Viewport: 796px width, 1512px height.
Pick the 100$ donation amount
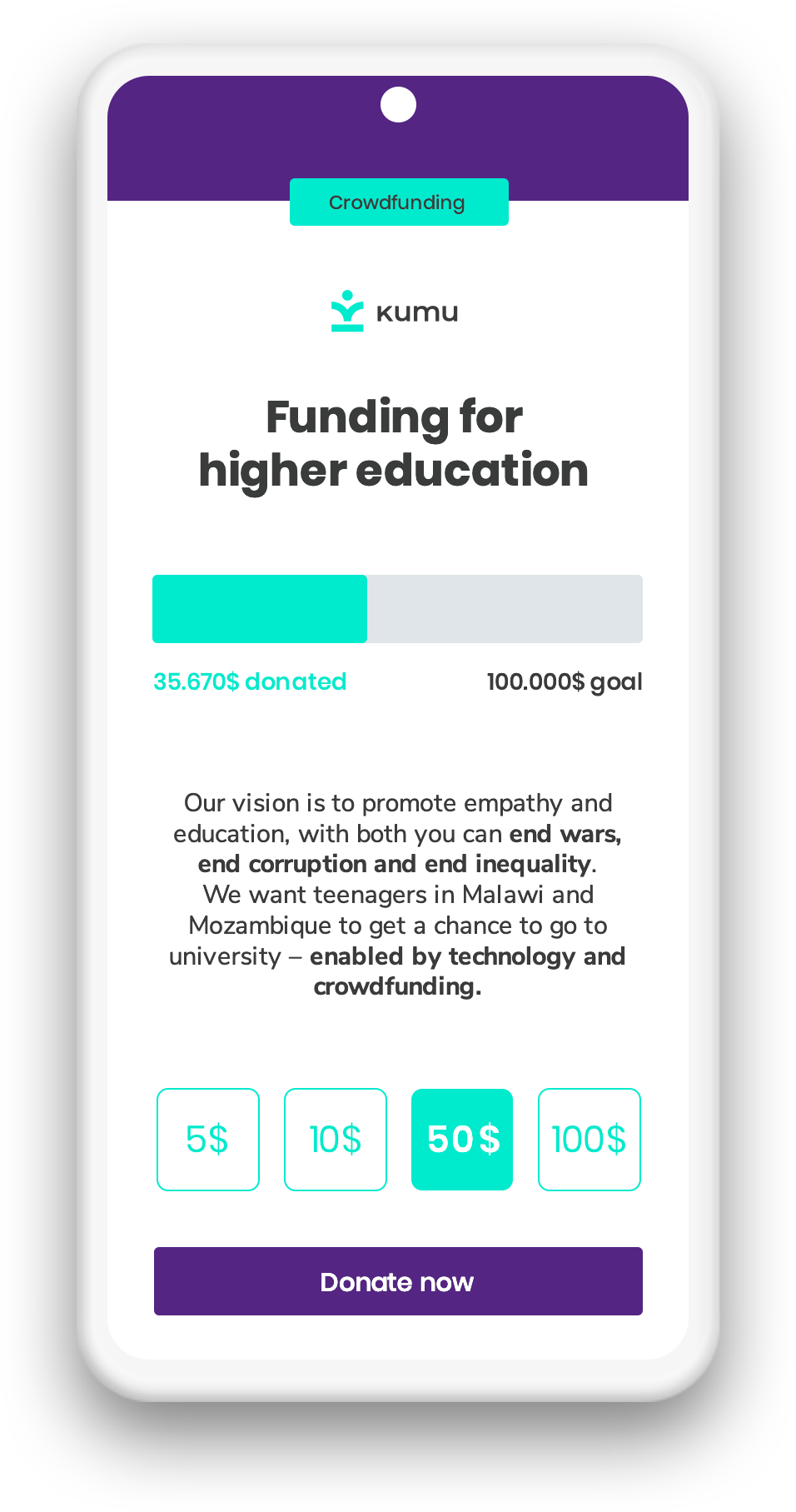coord(590,1140)
